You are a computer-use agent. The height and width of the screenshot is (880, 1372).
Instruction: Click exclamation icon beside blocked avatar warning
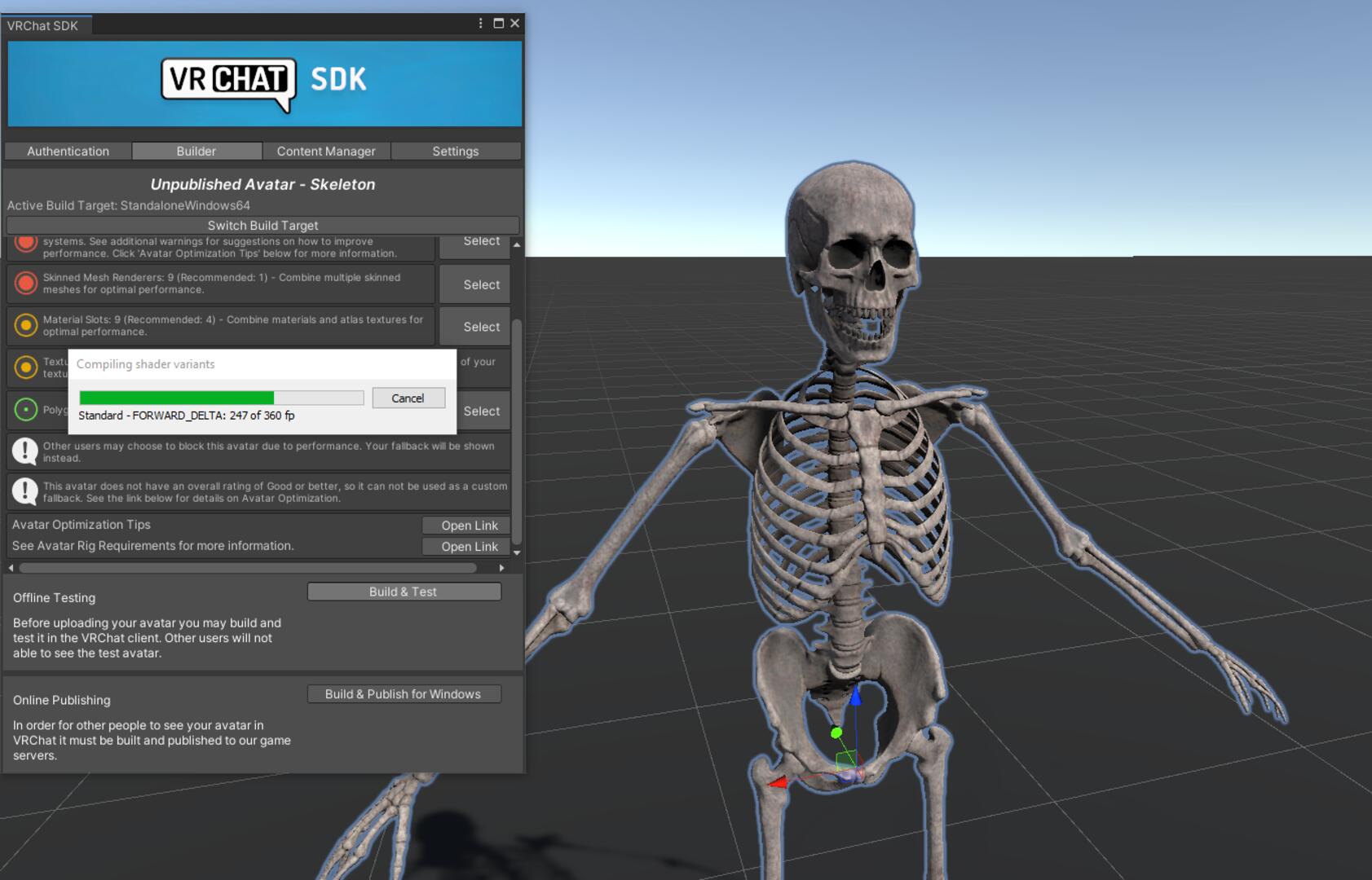[x=25, y=451]
